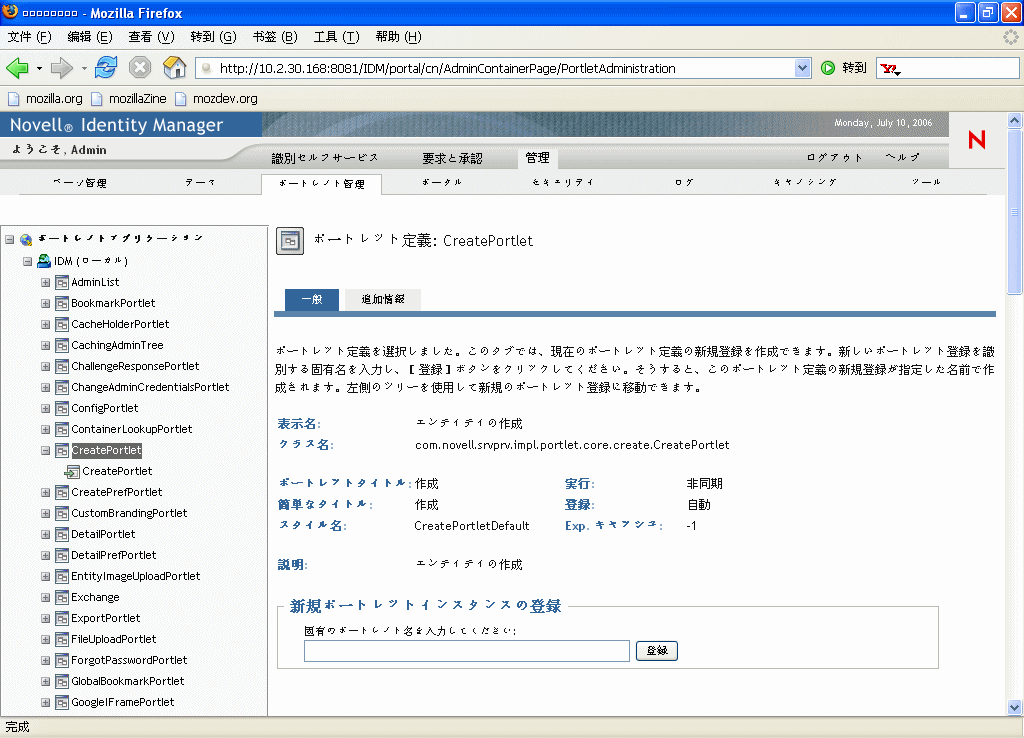Collapse the CreatePortlet tree node
The height and width of the screenshot is (738, 1024).
[44, 450]
